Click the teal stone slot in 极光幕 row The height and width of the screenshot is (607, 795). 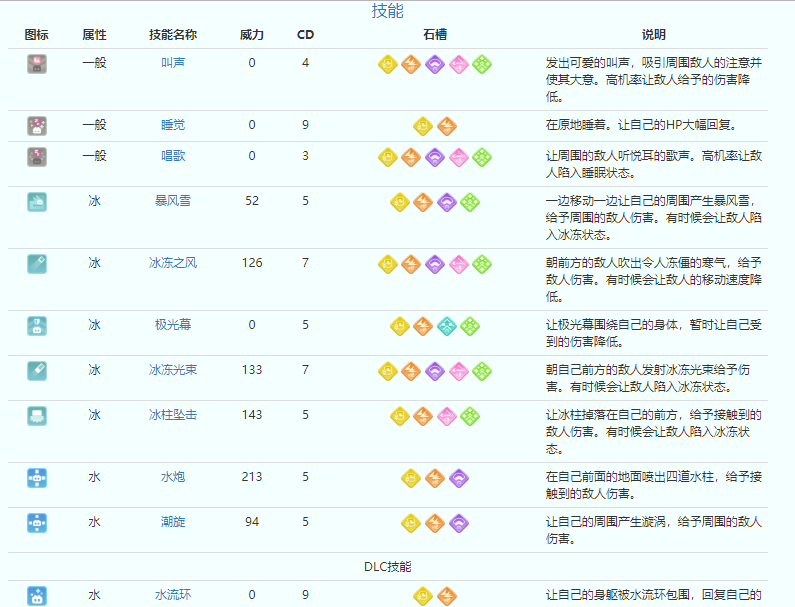[446, 325]
